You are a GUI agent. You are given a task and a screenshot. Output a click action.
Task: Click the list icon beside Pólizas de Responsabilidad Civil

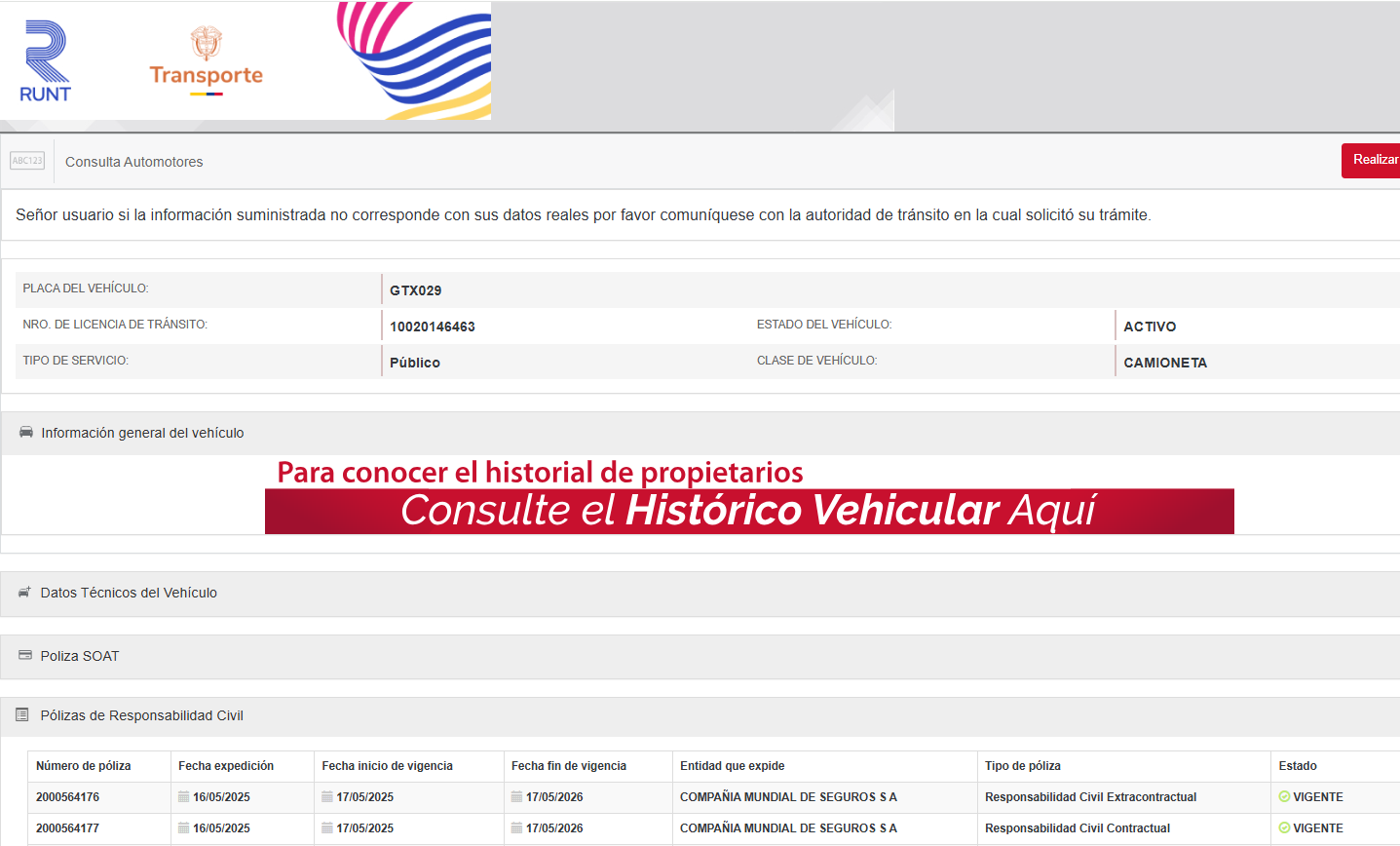(x=22, y=715)
